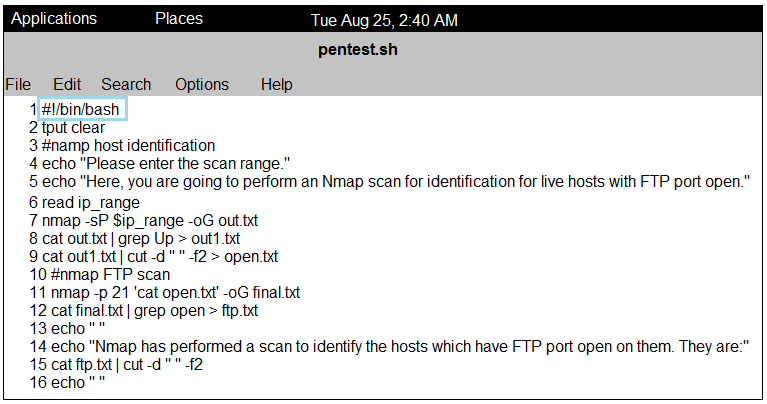This screenshot has height=404, width=767.
Task: Open the Places menu in top bar
Action: pyautogui.click(x=179, y=19)
